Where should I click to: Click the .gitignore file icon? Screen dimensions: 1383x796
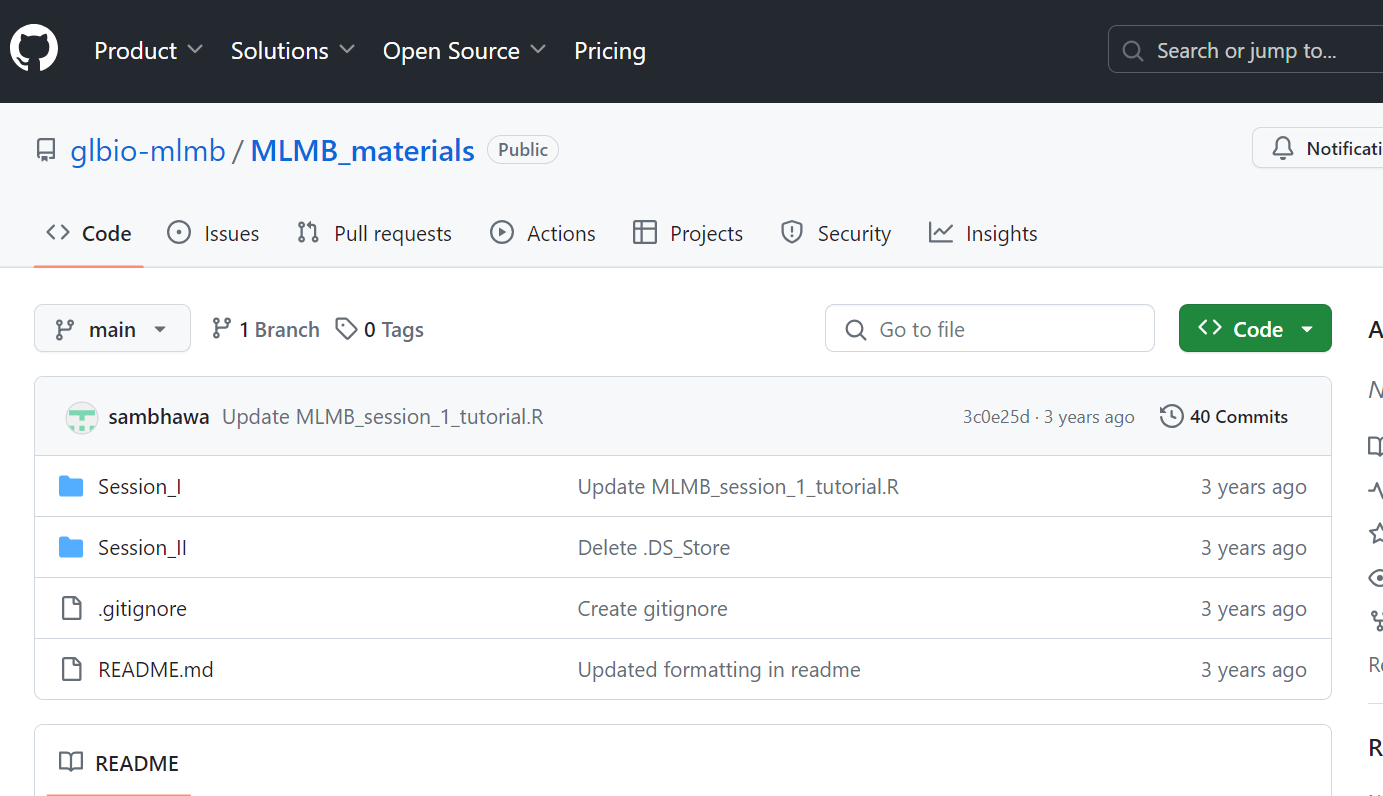tap(71, 609)
